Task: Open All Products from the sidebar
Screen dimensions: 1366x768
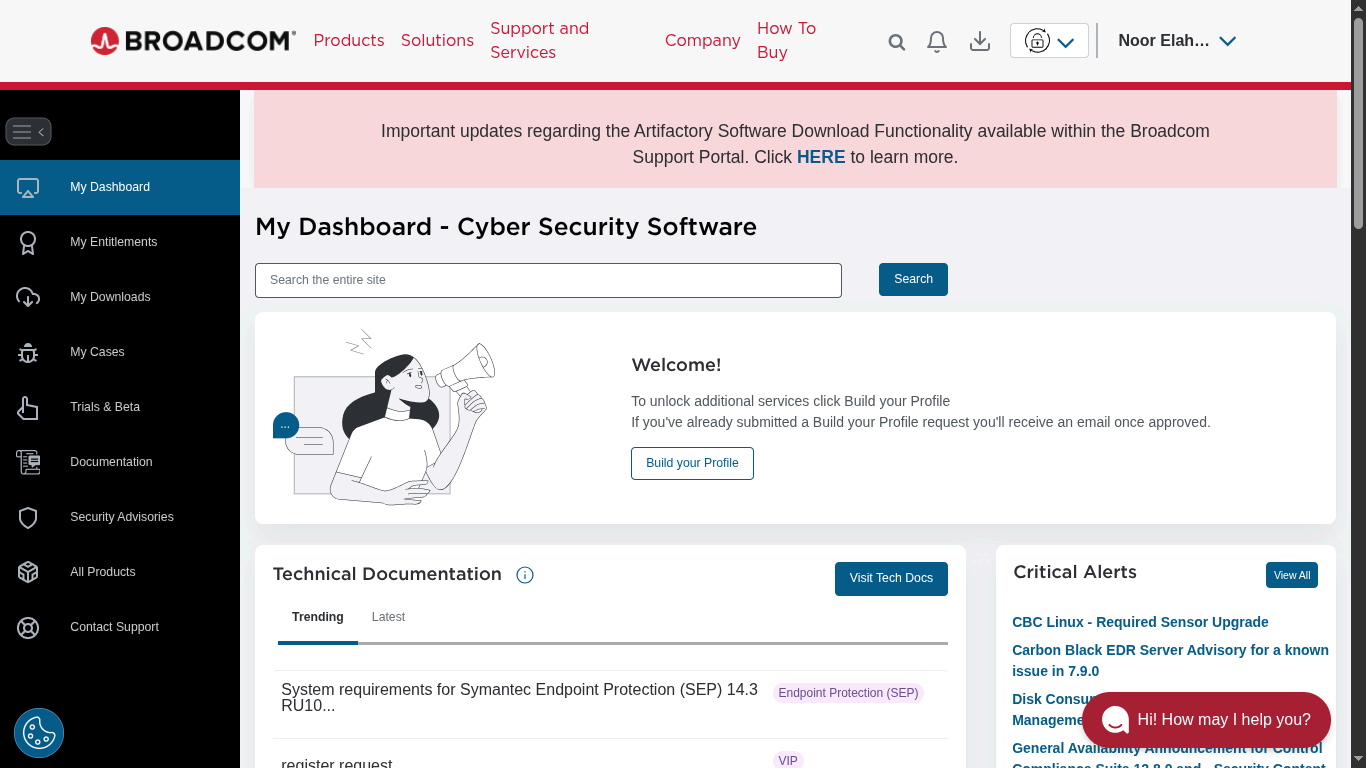Action: point(102,571)
